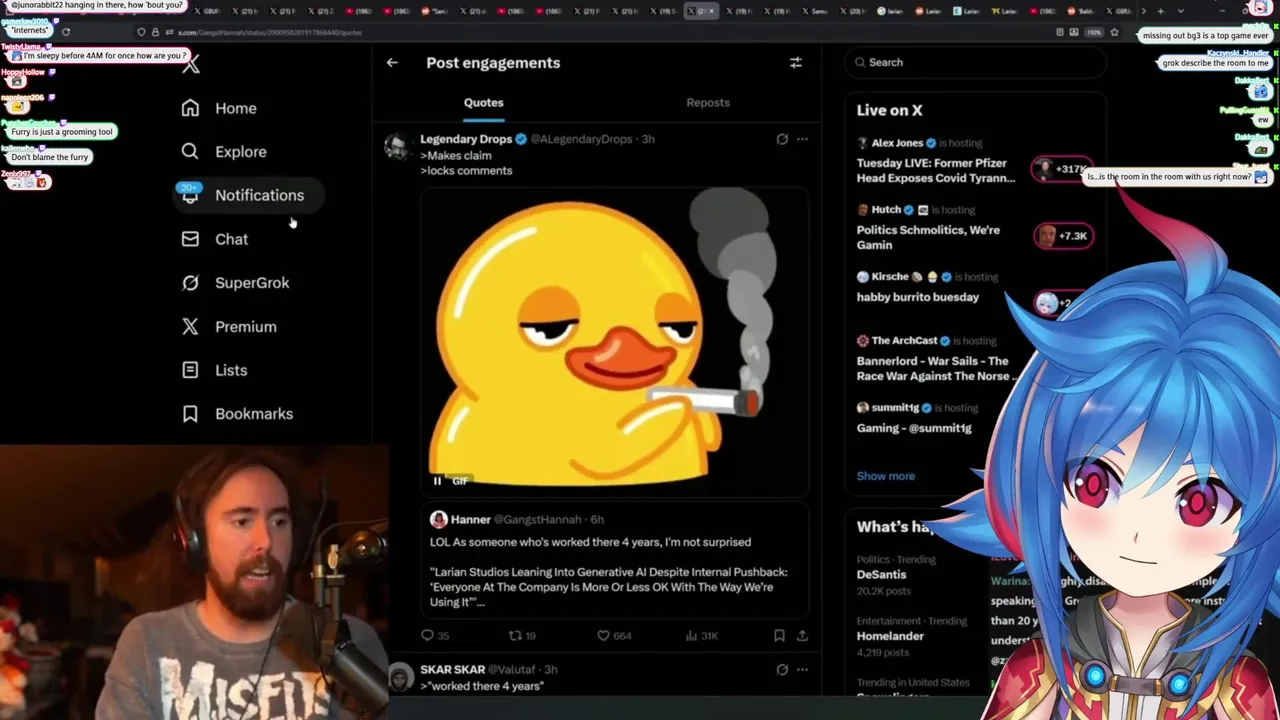Open more options on SKAR SKAR post

tap(802, 669)
